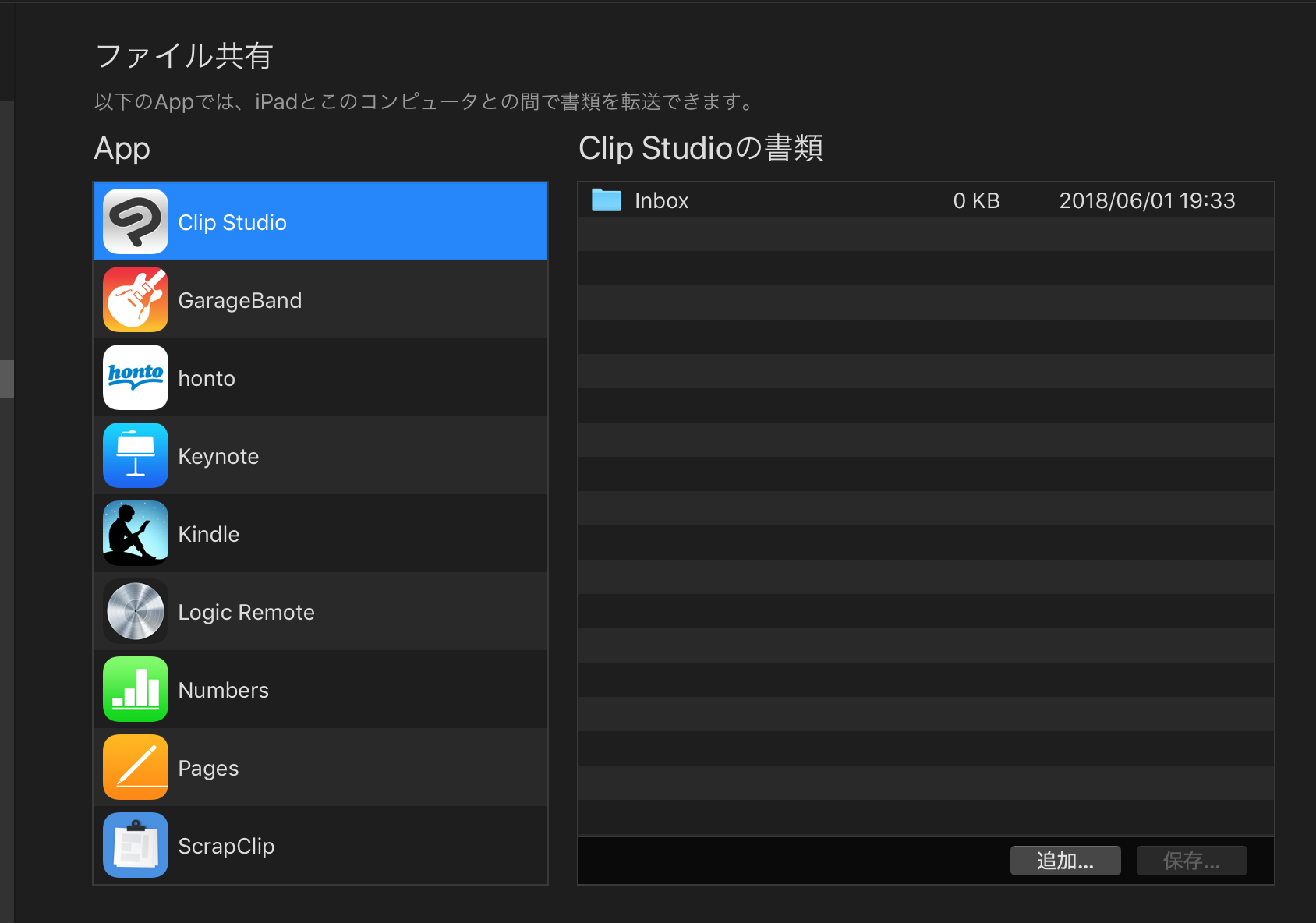1316x923 pixels.
Task: Select the Clip Studio app icon
Action: (x=136, y=221)
